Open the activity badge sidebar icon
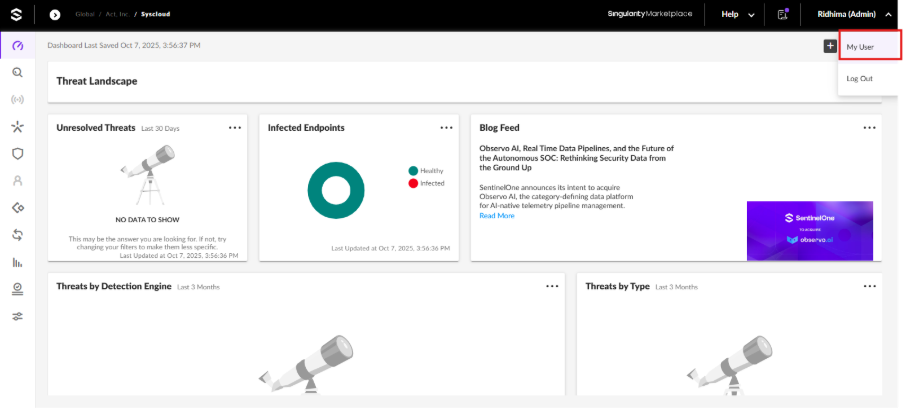The height and width of the screenshot is (408, 903). (17, 289)
